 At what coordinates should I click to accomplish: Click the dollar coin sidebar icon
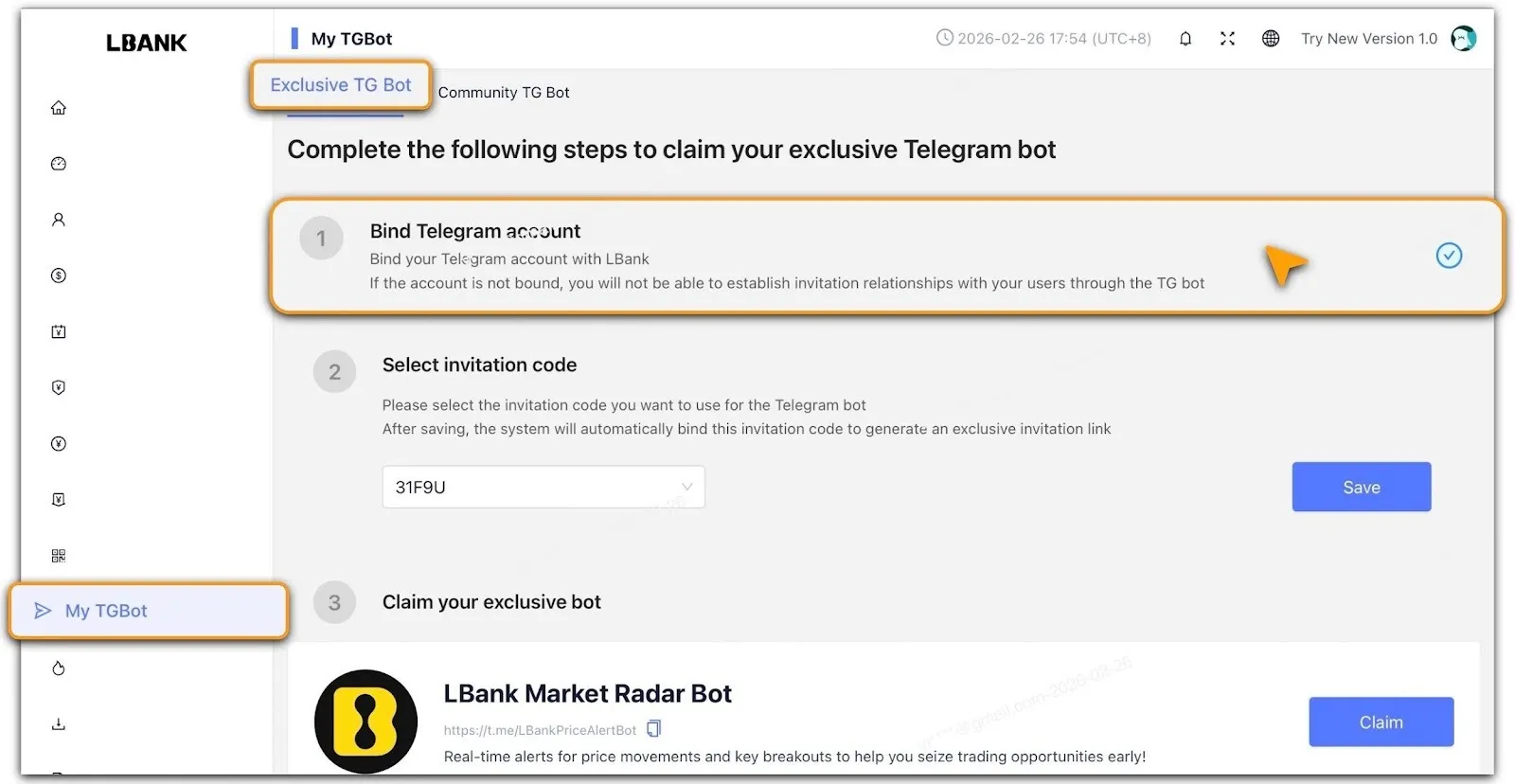pos(59,276)
